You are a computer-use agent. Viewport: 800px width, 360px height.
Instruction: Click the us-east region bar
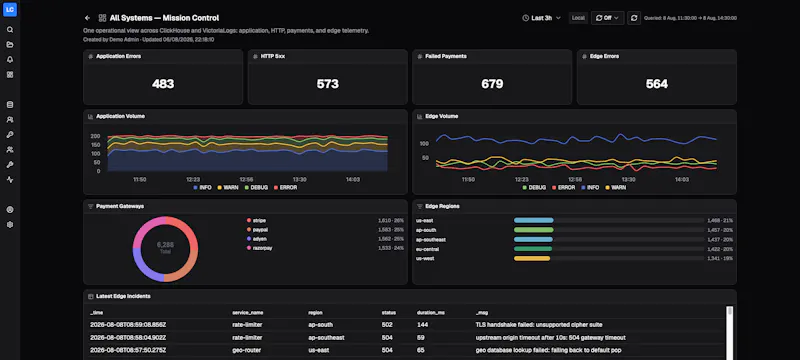coord(534,220)
